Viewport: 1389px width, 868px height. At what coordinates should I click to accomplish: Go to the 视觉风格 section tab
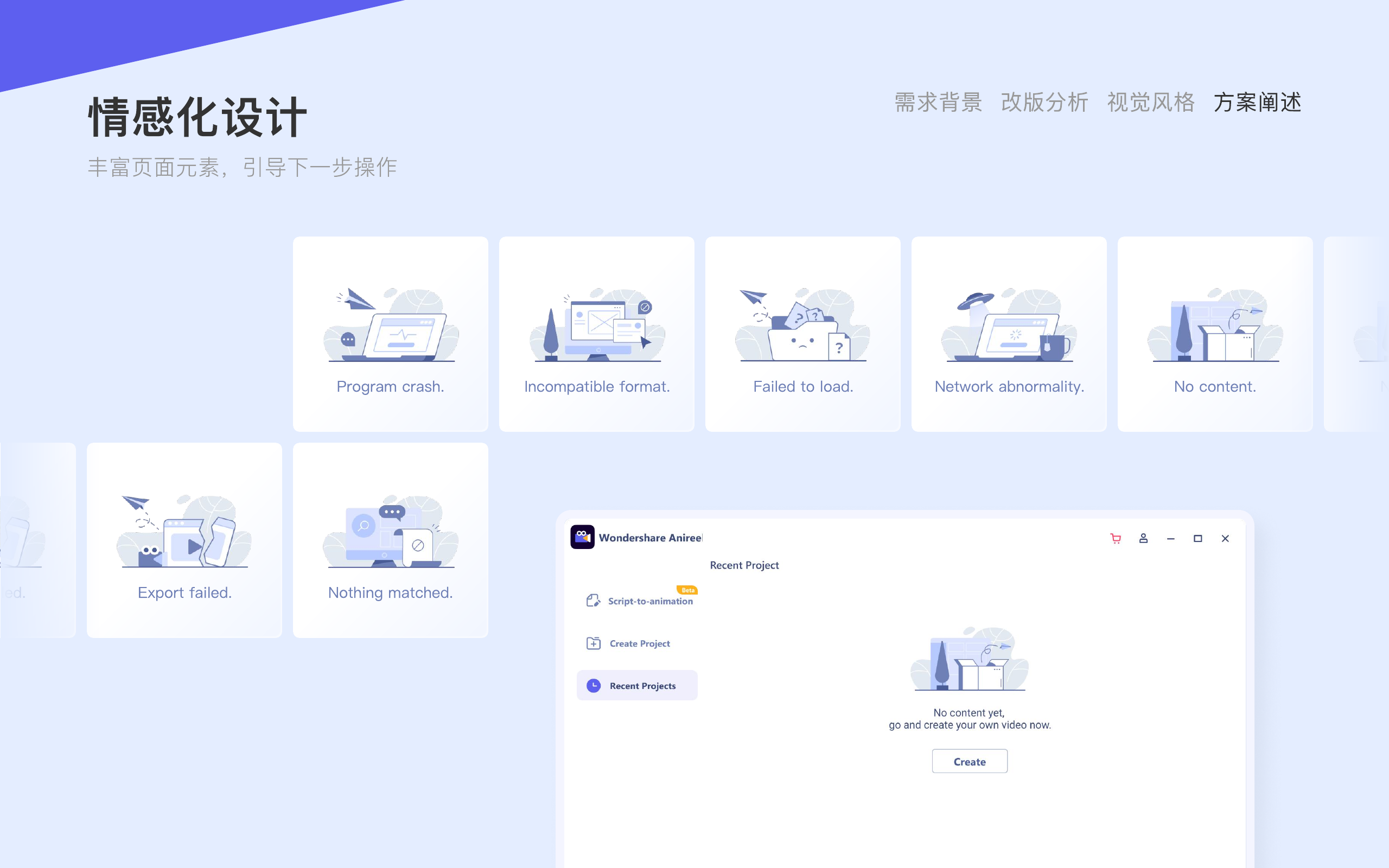[x=1150, y=103]
